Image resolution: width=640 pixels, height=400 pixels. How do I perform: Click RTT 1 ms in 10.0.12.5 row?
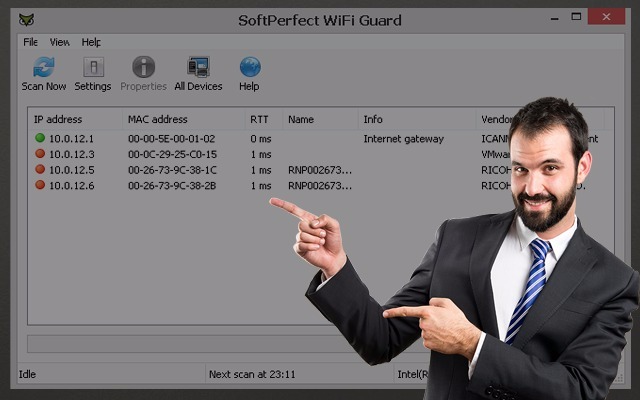[x=261, y=170]
